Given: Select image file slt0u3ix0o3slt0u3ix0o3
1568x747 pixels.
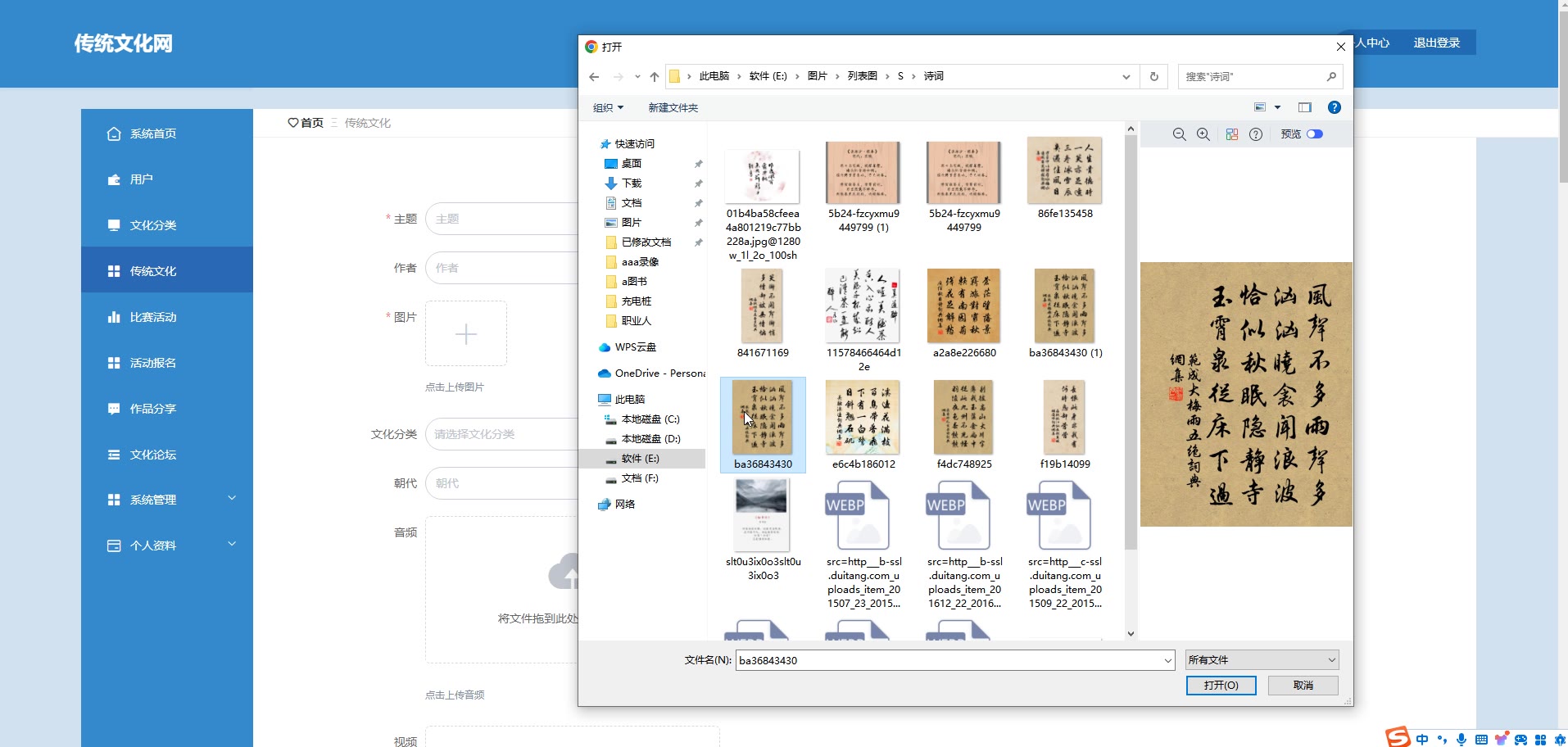Looking at the screenshot, I should point(763,531).
